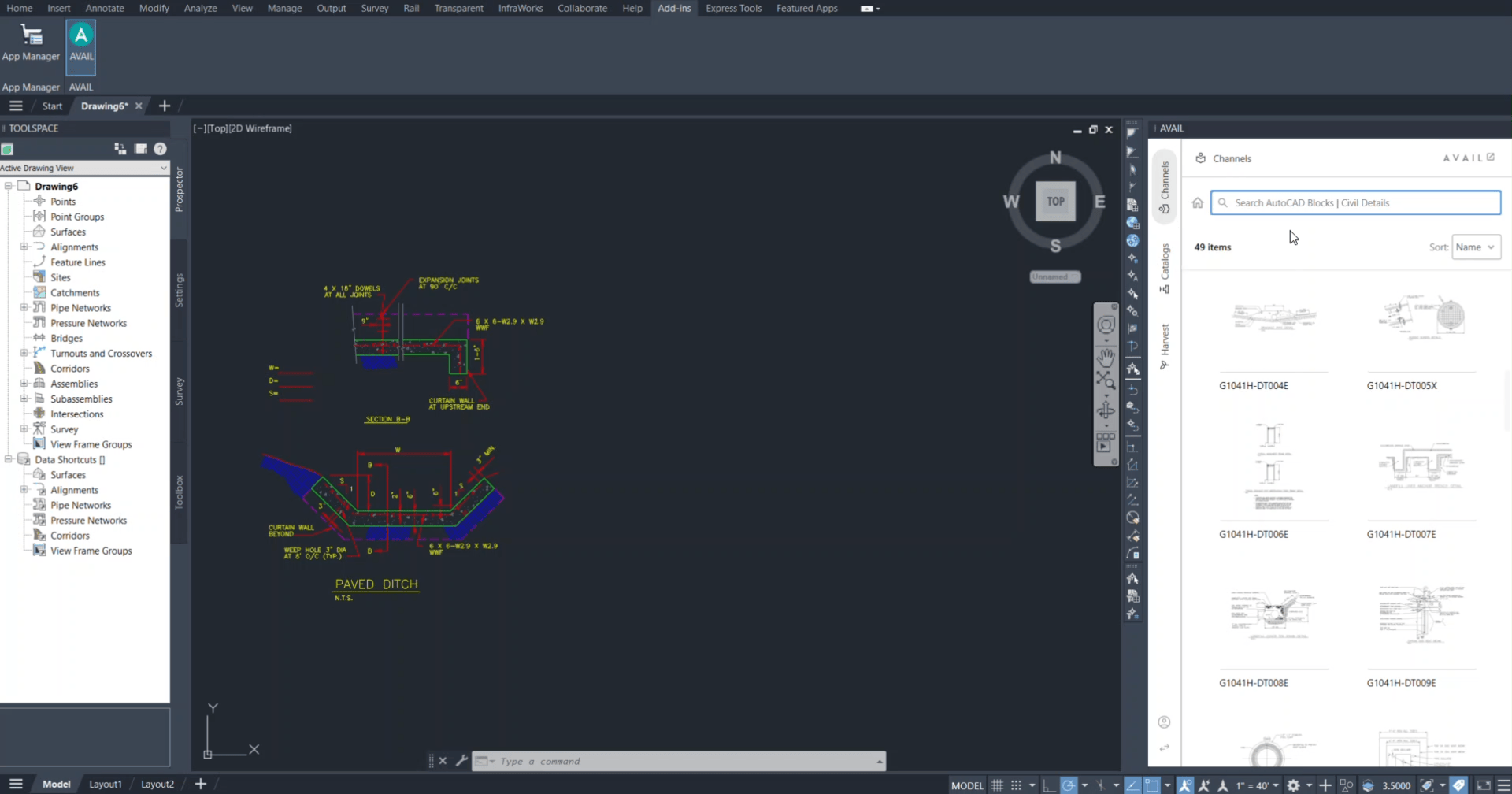Toggle isometric drafting in status bar
1512x794 pixels.
pyautogui.click(x=1101, y=785)
